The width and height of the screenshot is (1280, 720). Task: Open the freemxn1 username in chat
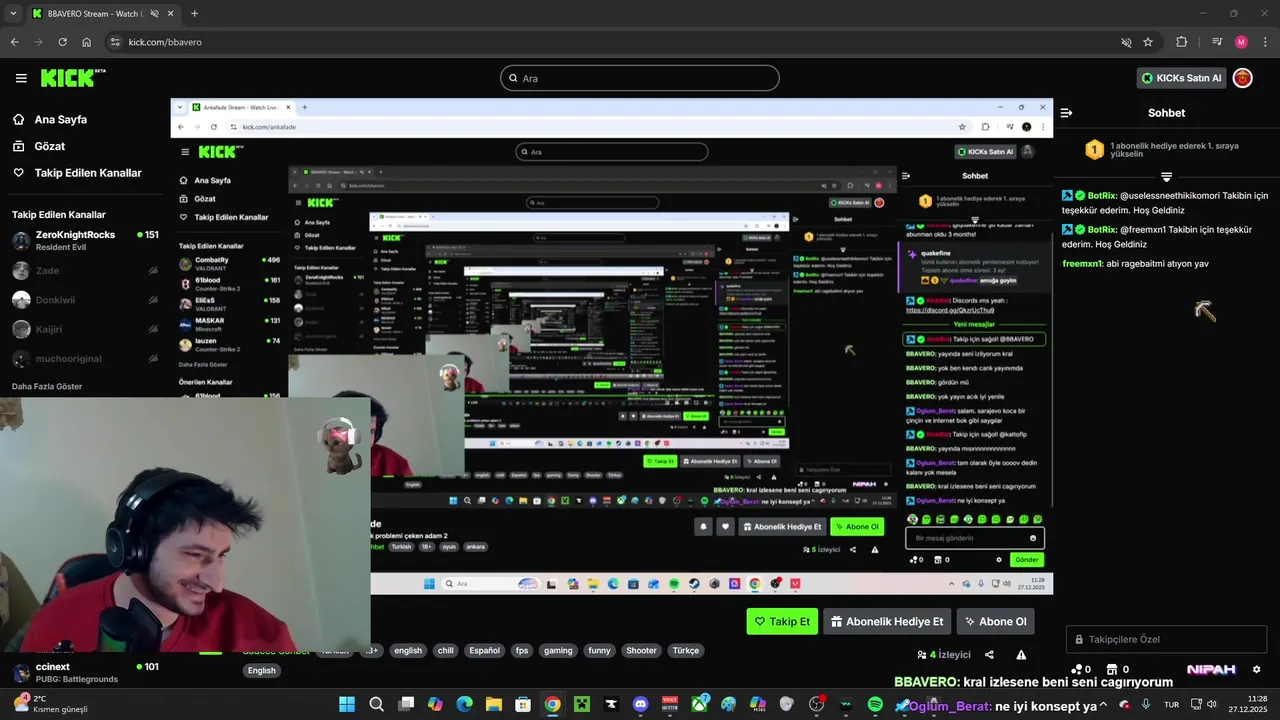(1082, 264)
